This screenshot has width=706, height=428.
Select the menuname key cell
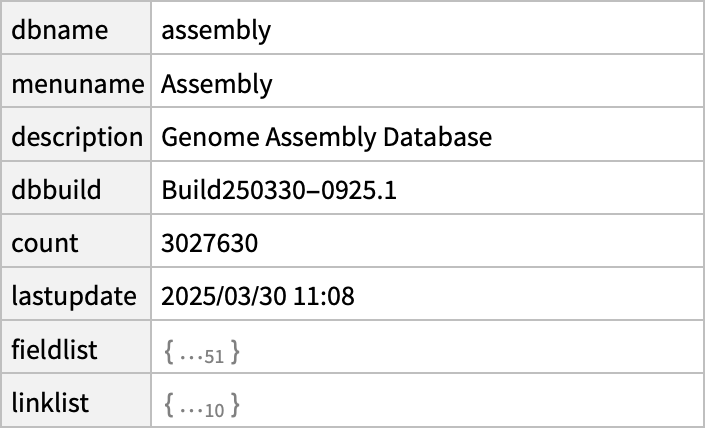pos(77,84)
